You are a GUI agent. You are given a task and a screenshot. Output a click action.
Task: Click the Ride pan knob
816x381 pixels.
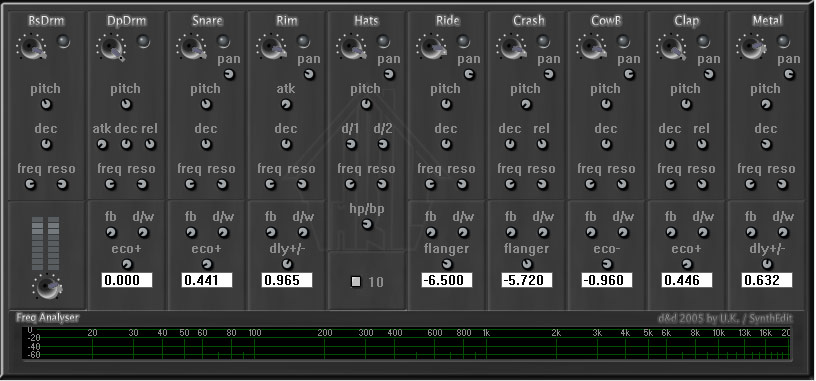pos(469,75)
